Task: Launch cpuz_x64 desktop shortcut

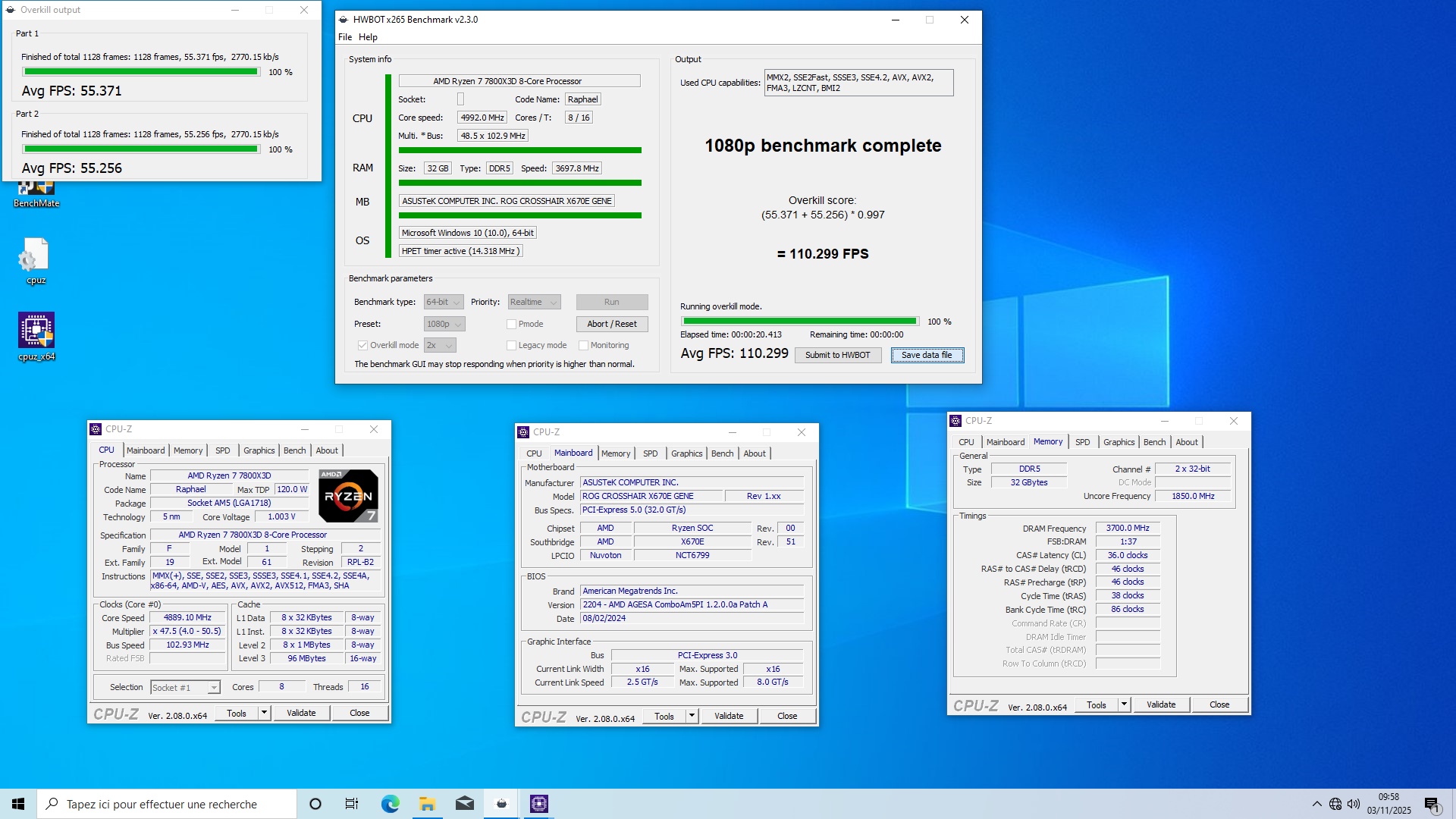Action: click(x=36, y=337)
